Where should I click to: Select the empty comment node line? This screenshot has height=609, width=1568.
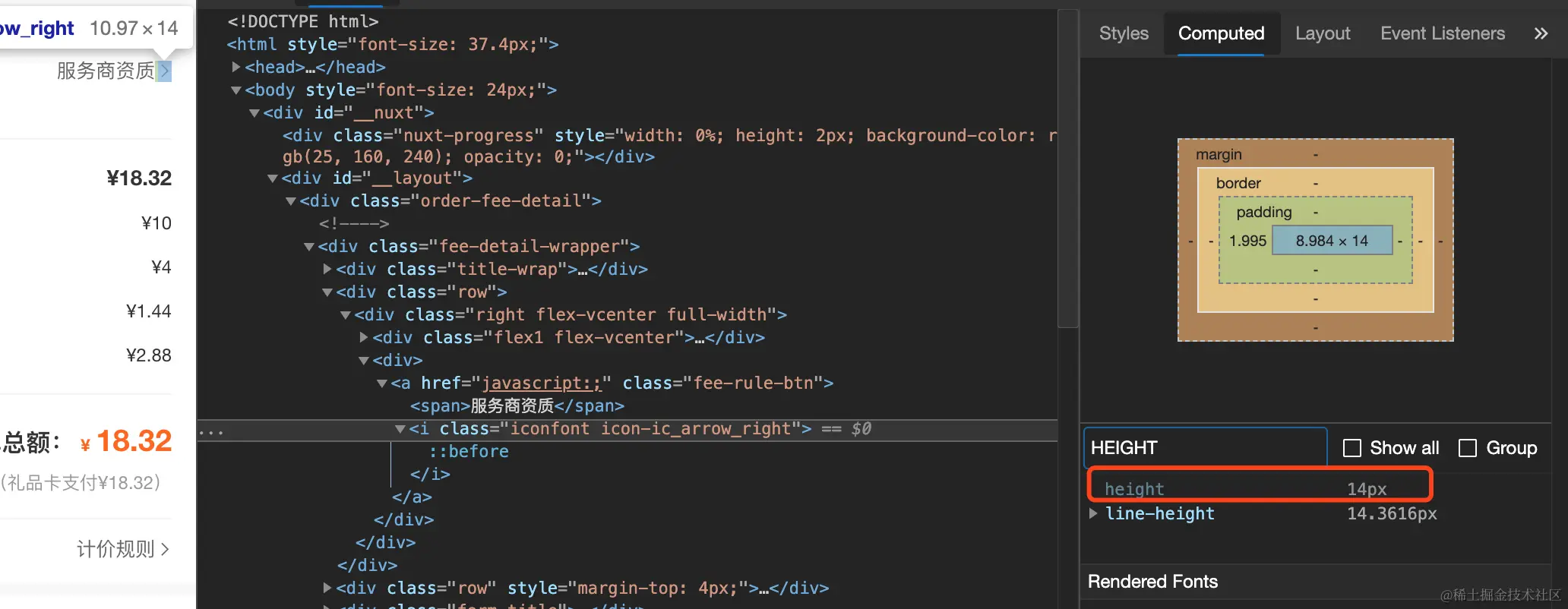pyautogui.click(x=354, y=223)
